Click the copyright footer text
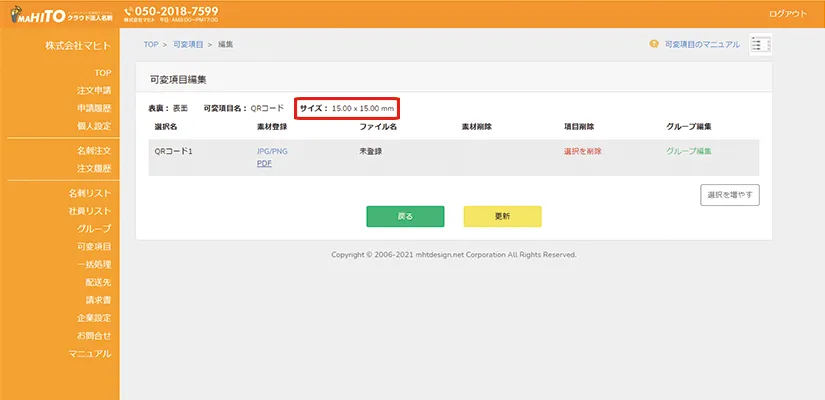This screenshot has height=400, width=825. [454, 255]
